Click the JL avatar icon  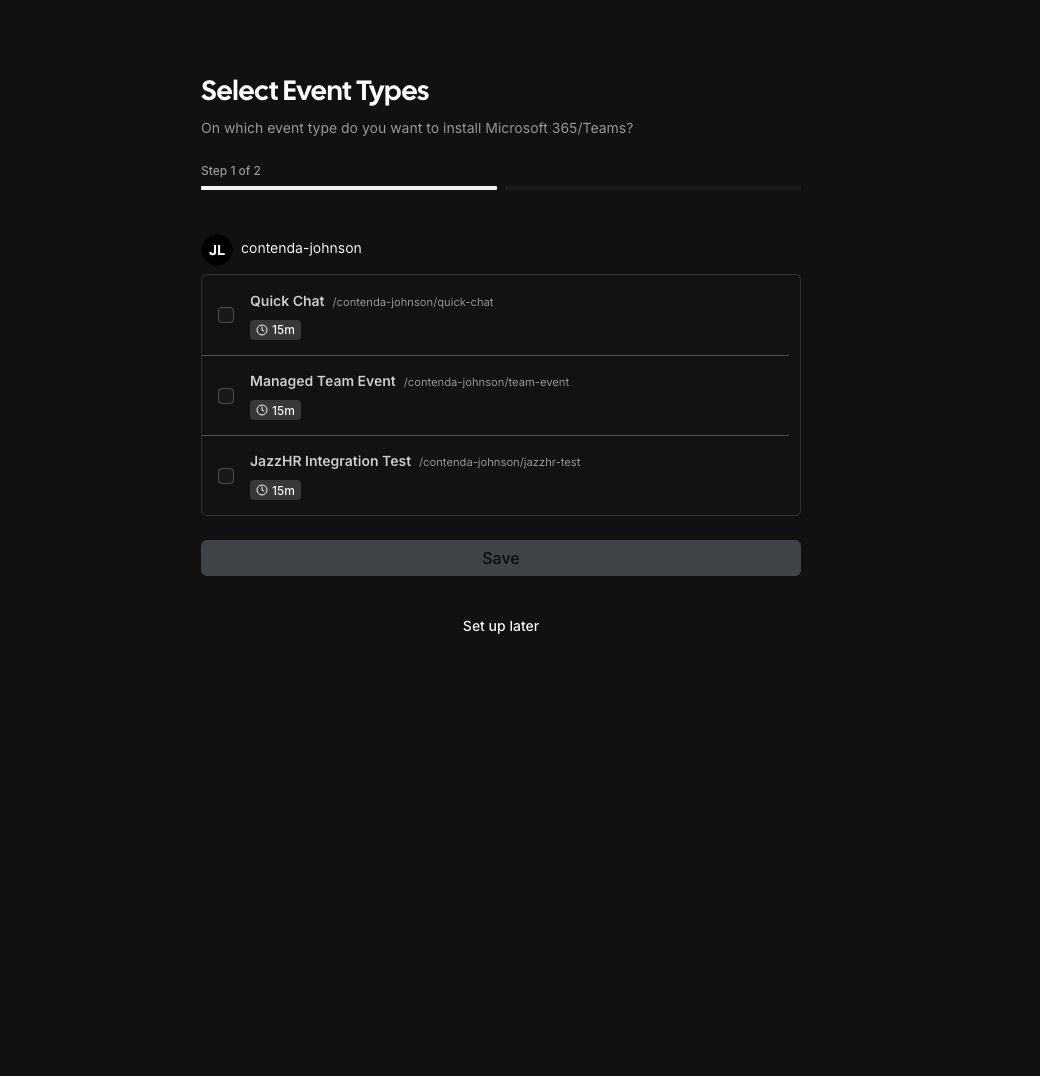[x=217, y=249]
